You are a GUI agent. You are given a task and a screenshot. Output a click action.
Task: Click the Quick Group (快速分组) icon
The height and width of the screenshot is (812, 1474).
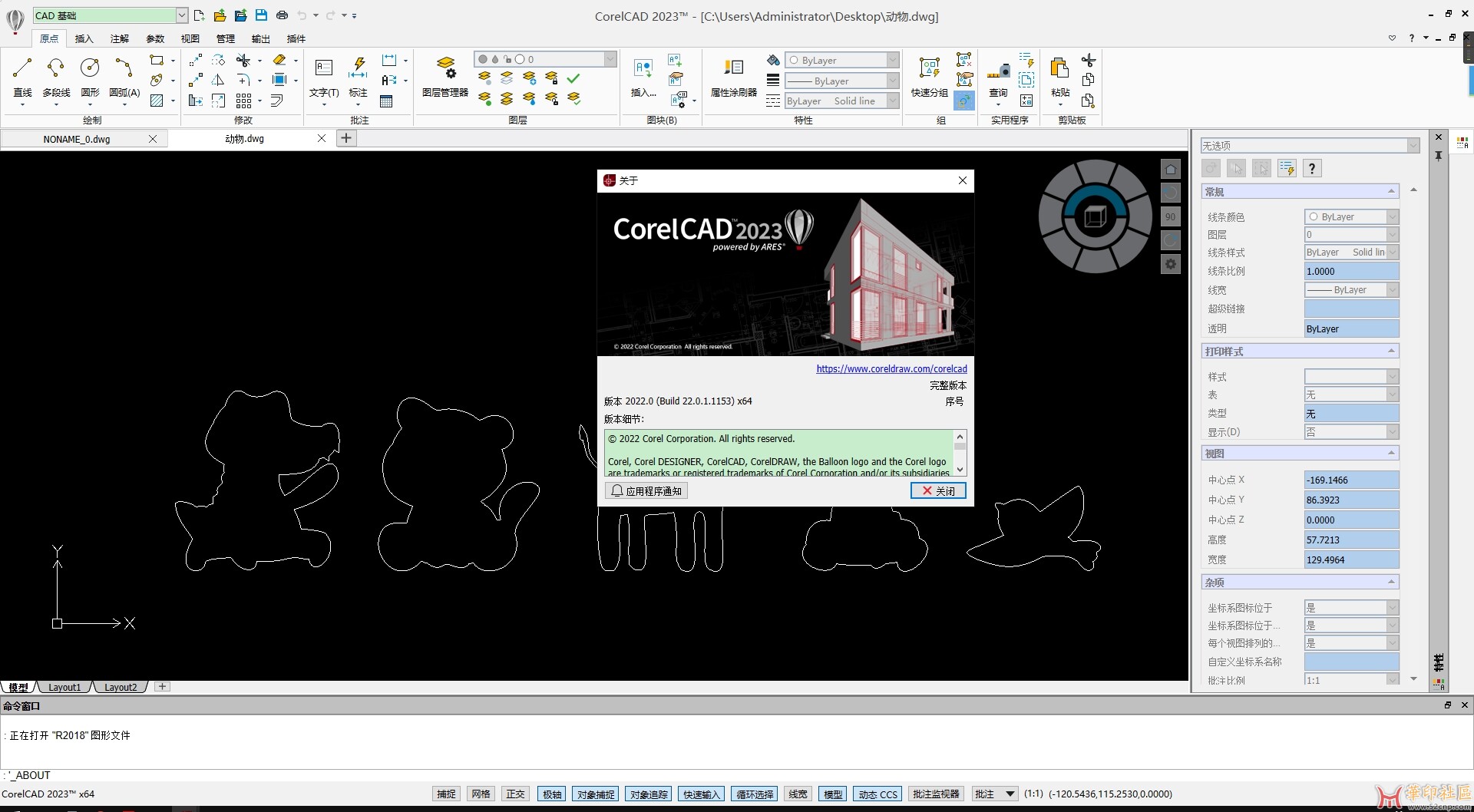[x=929, y=77]
